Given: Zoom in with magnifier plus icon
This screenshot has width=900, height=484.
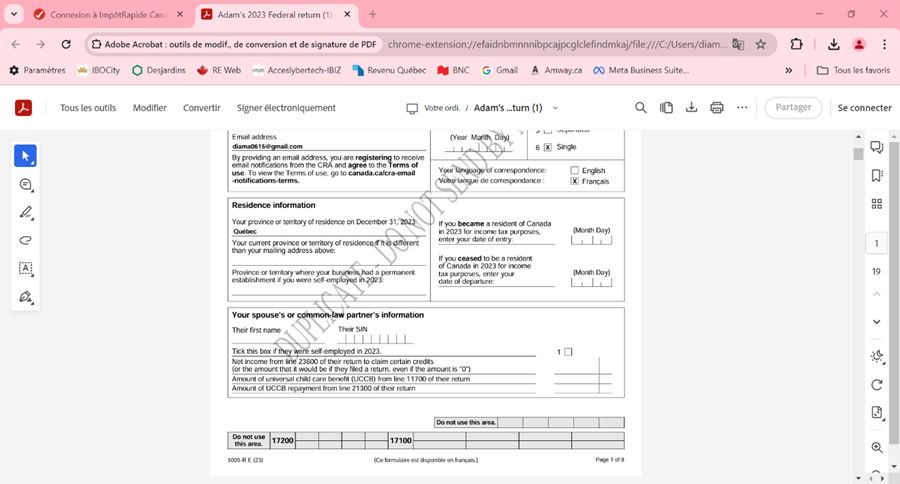Looking at the screenshot, I should tap(876, 447).
